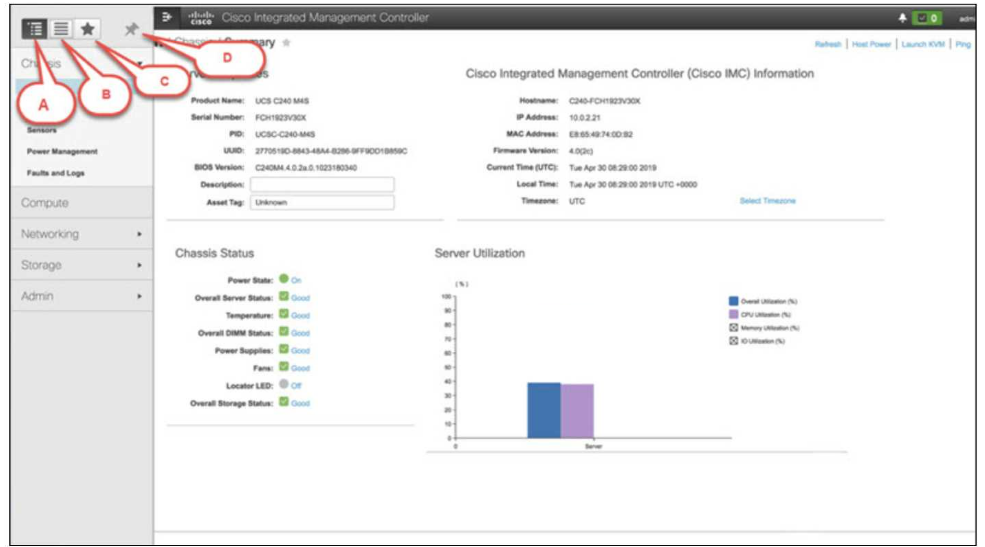Open the Compute menu item
Viewport: 985px width, 547px height.
click(x=46, y=203)
